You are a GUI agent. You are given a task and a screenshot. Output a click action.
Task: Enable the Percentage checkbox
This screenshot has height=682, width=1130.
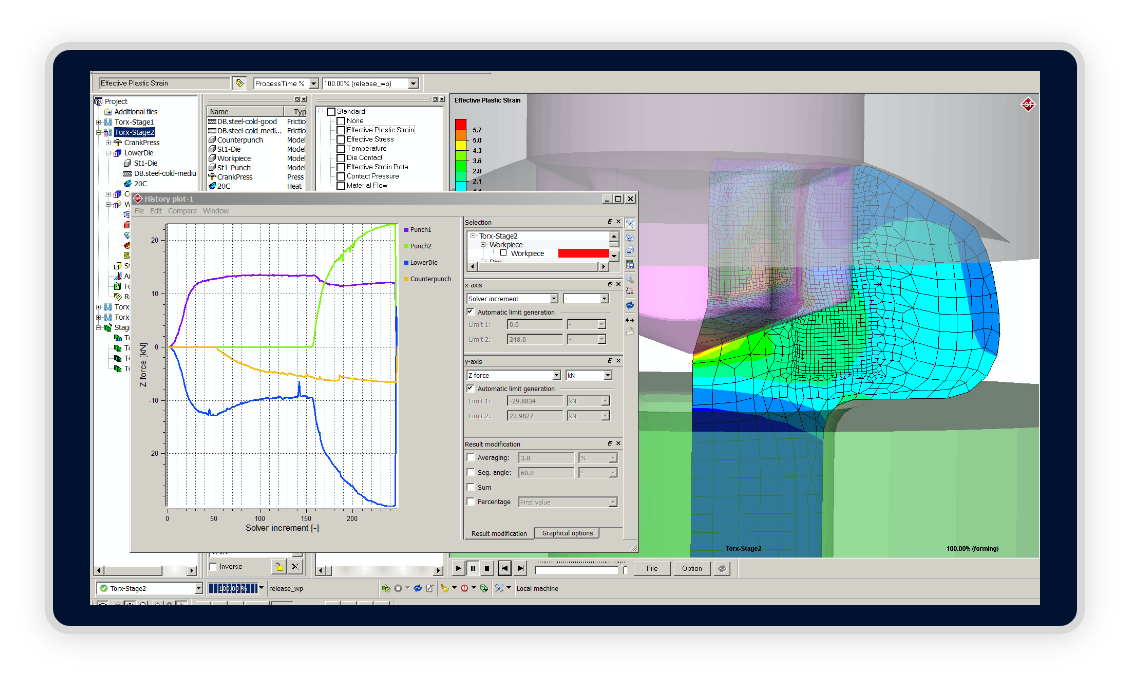point(471,502)
